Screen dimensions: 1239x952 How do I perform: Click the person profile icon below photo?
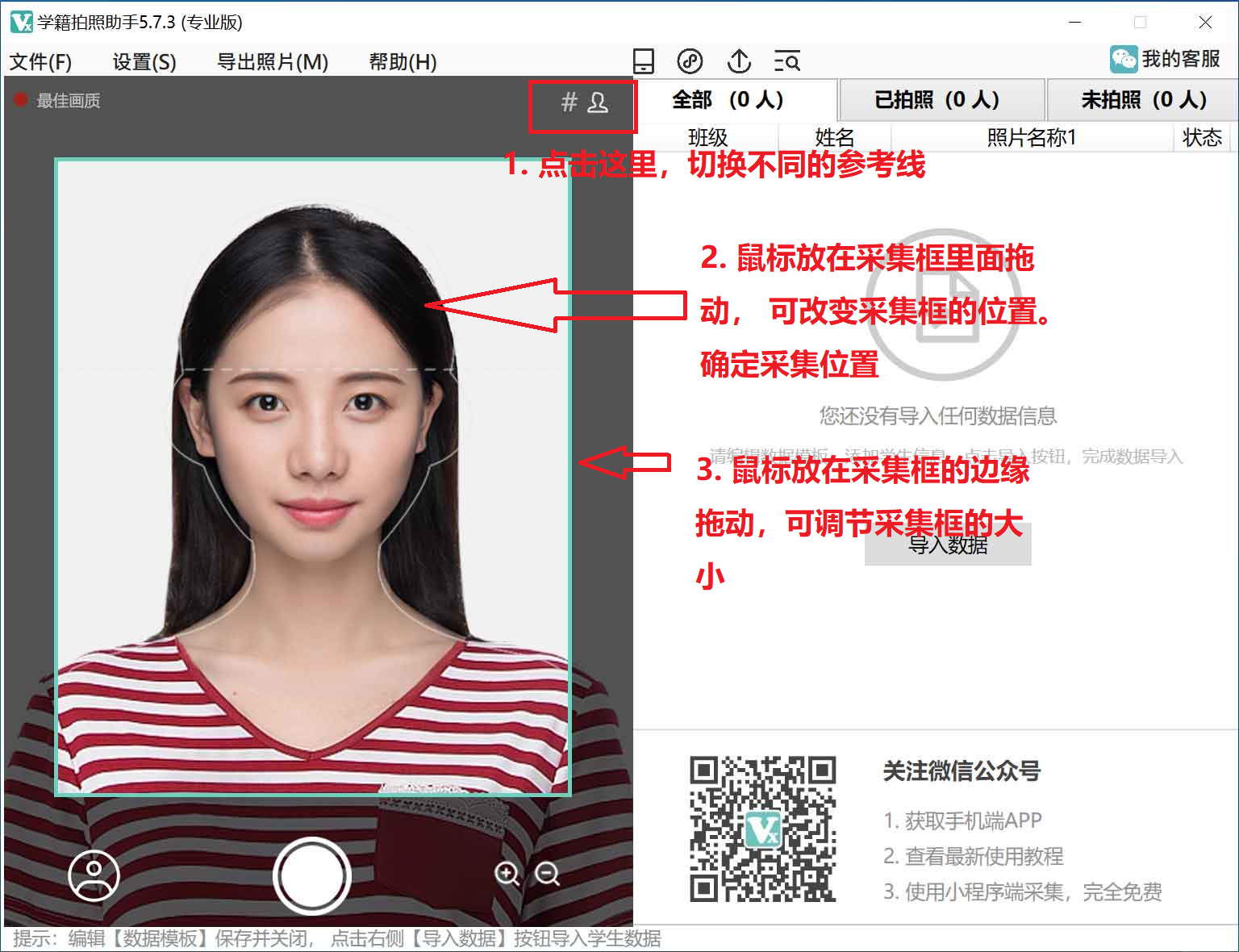tap(94, 875)
